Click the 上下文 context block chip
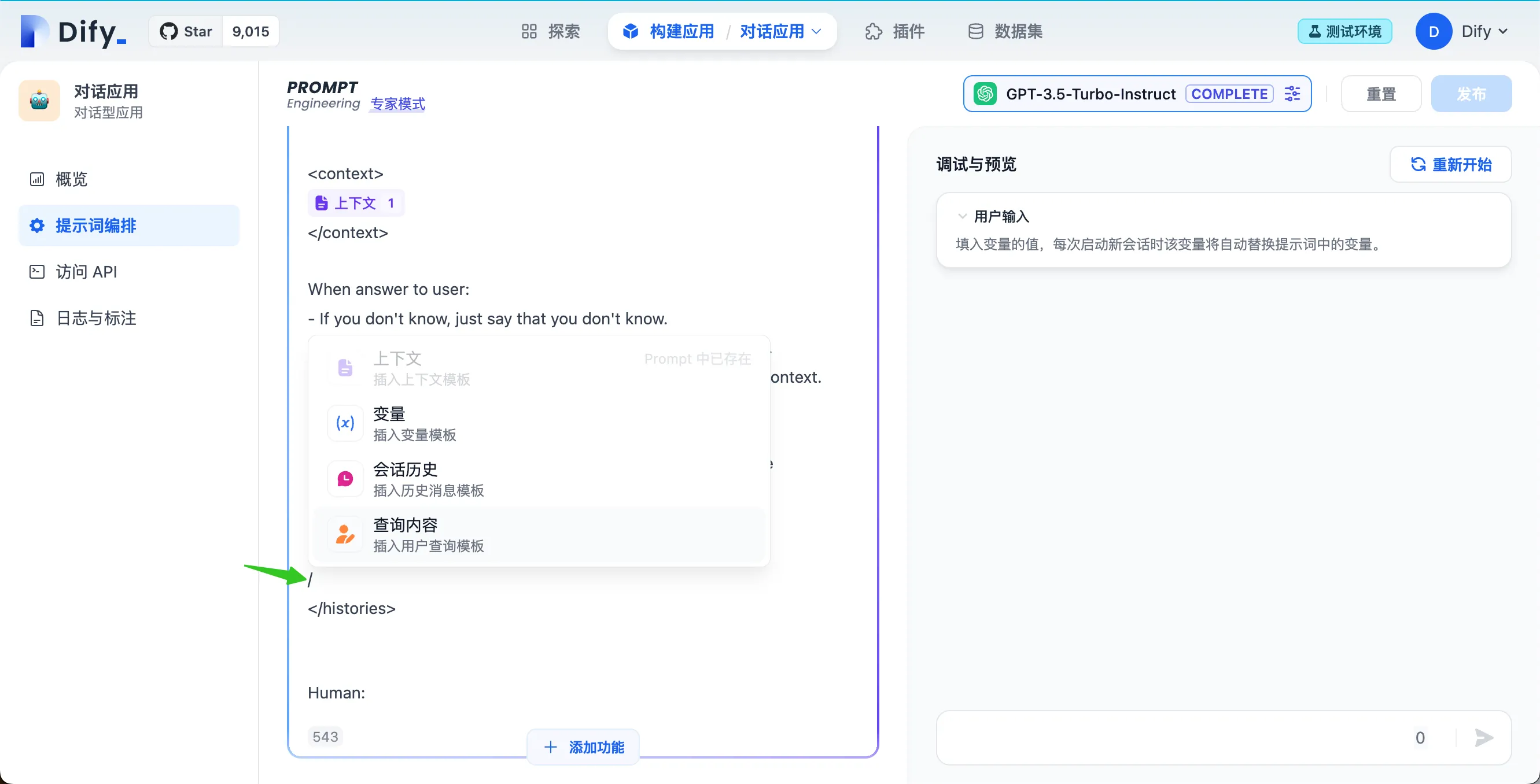1540x784 pixels. 356,203
